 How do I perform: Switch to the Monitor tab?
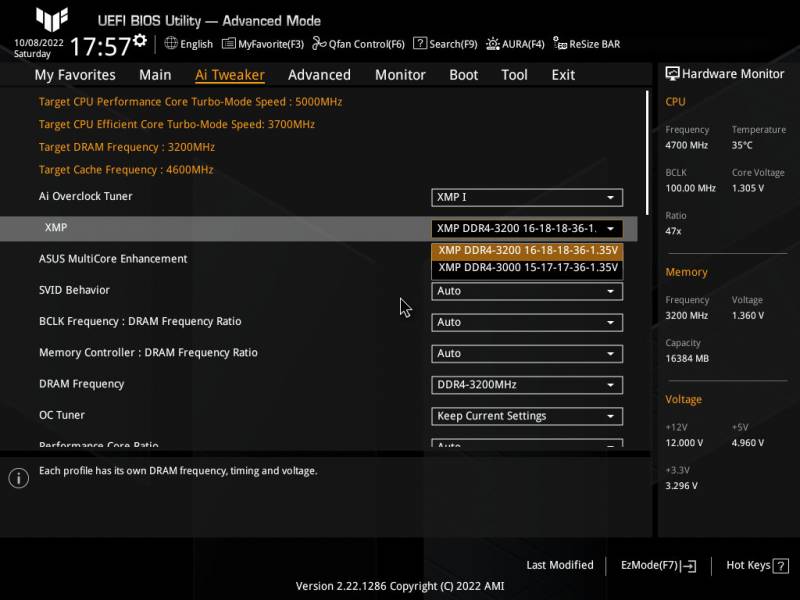pos(400,75)
